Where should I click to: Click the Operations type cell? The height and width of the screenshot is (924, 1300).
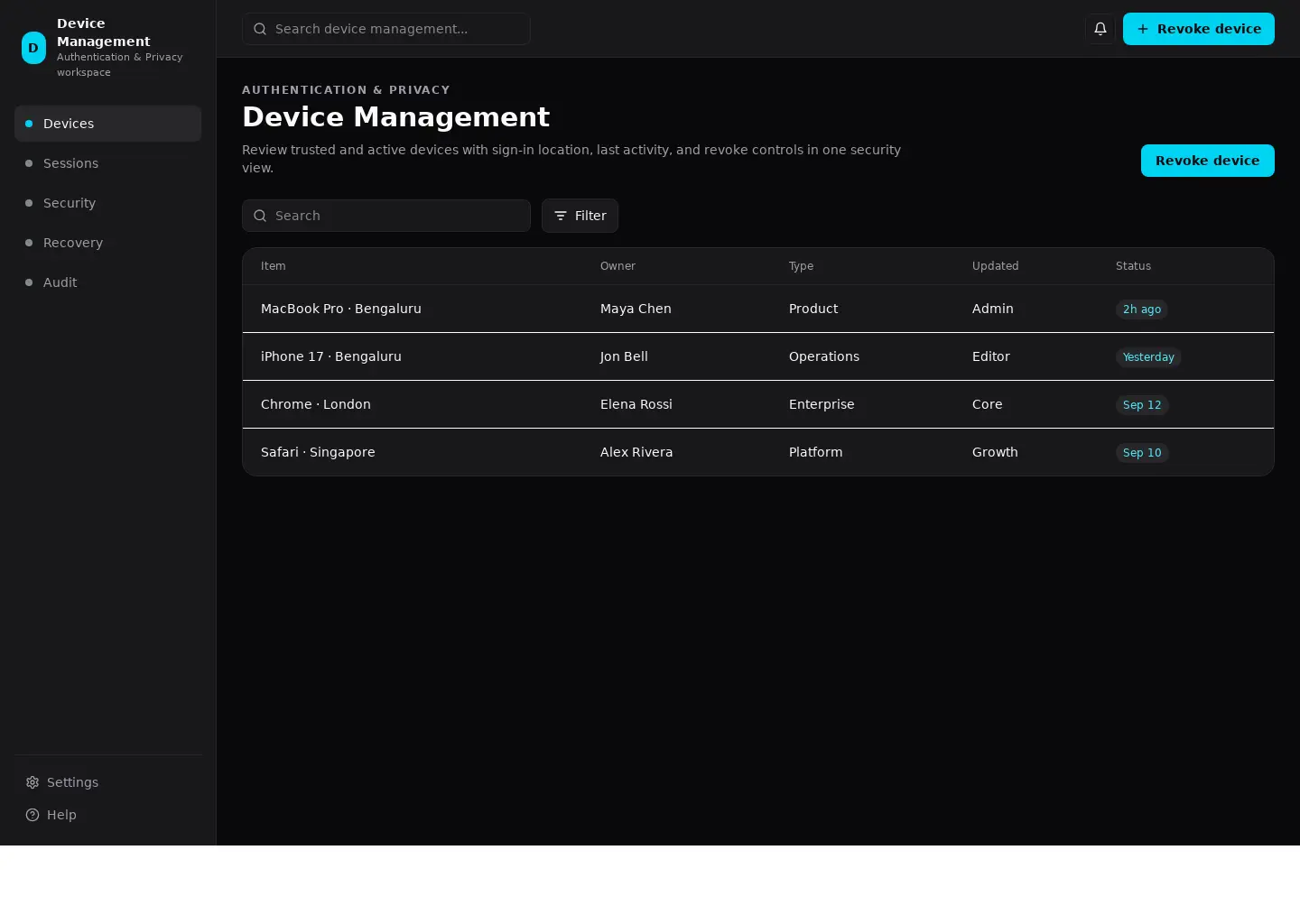point(824,356)
